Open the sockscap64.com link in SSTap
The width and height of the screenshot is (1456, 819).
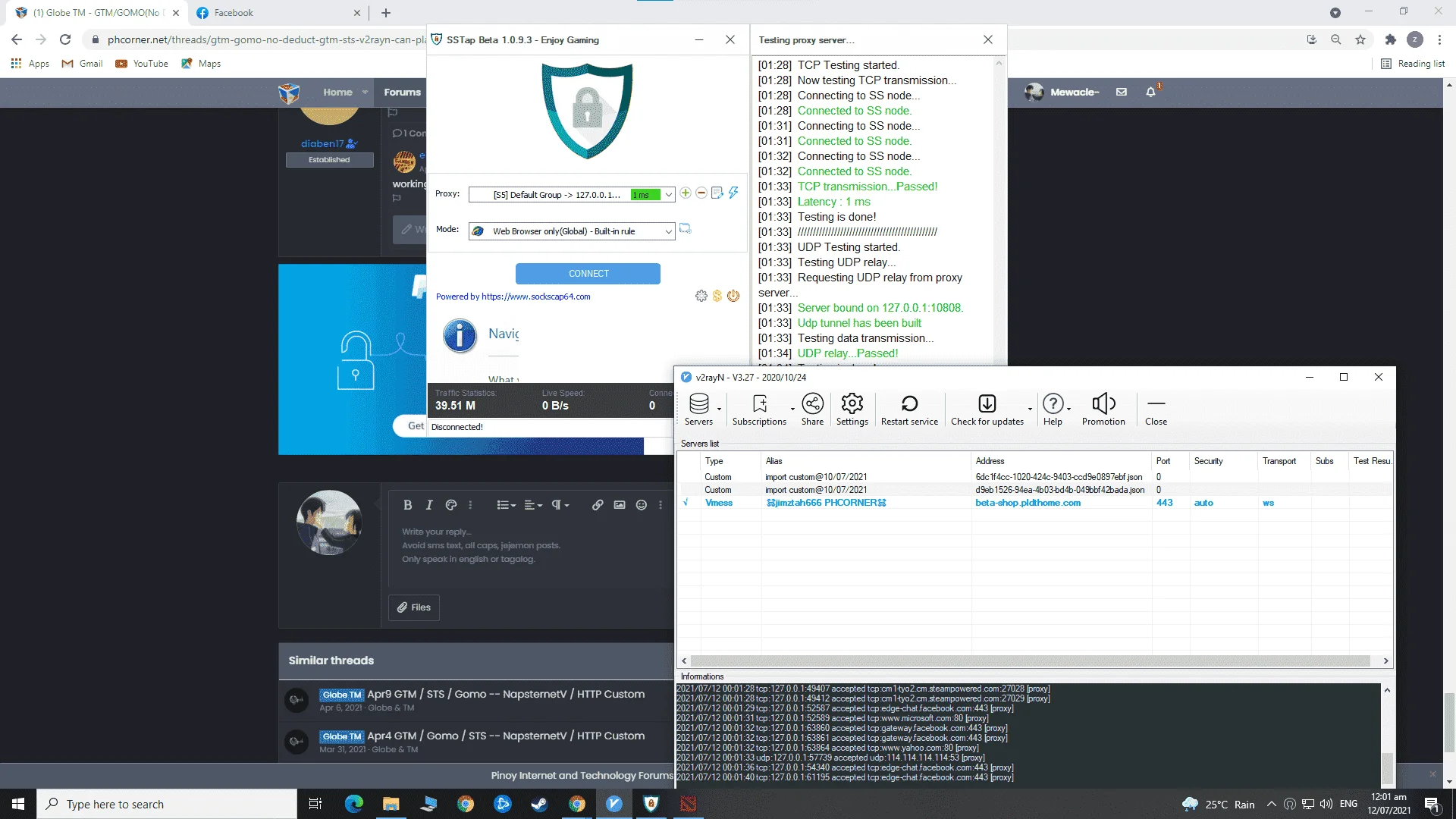535,297
